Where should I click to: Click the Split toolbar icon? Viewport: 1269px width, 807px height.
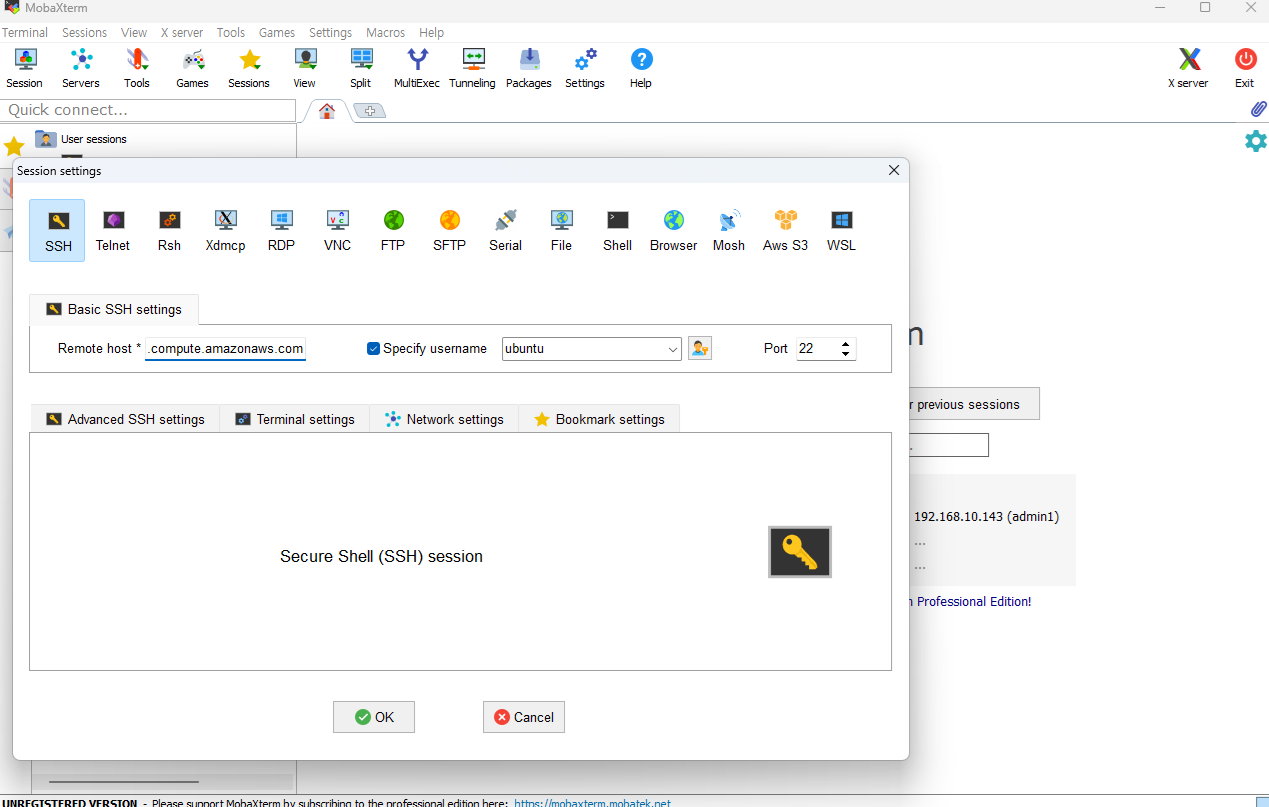point(361,68)
